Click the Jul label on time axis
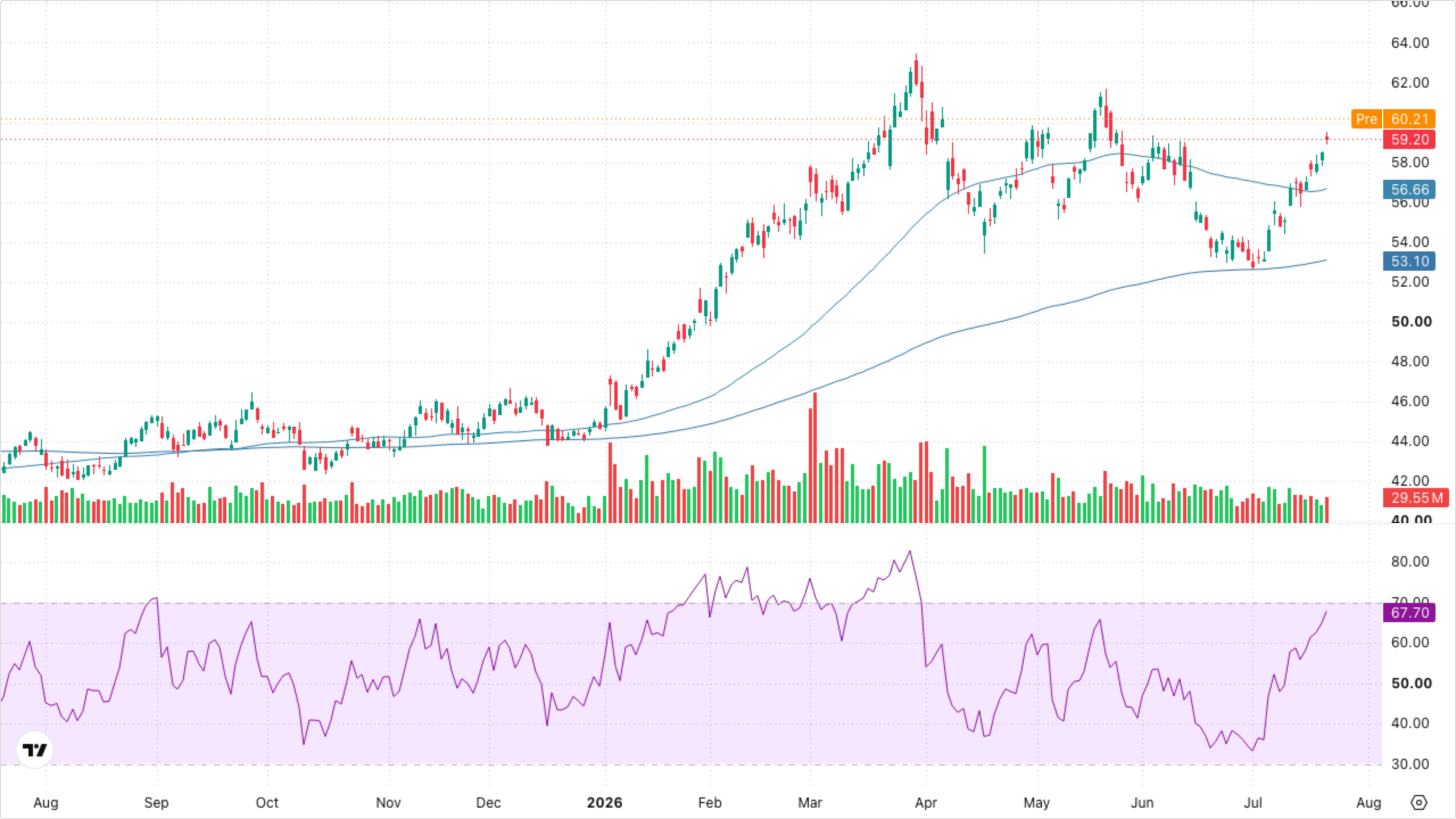The height and width of the screenshot is (819, 1456). coord(1253,803)
